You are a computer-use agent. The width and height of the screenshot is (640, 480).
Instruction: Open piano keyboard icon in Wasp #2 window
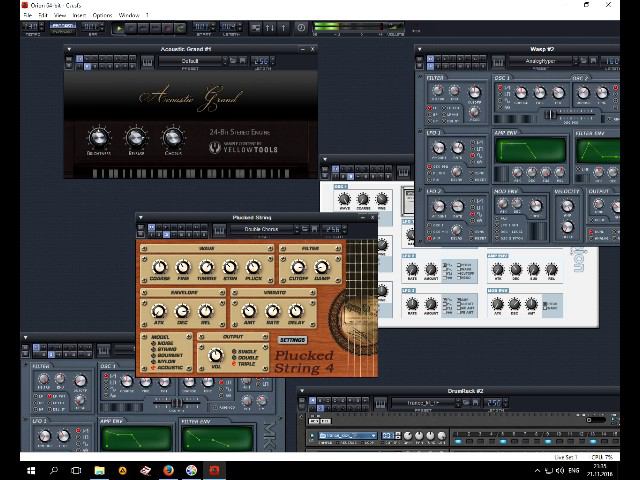pyautogui.click(x=498, y=62)
